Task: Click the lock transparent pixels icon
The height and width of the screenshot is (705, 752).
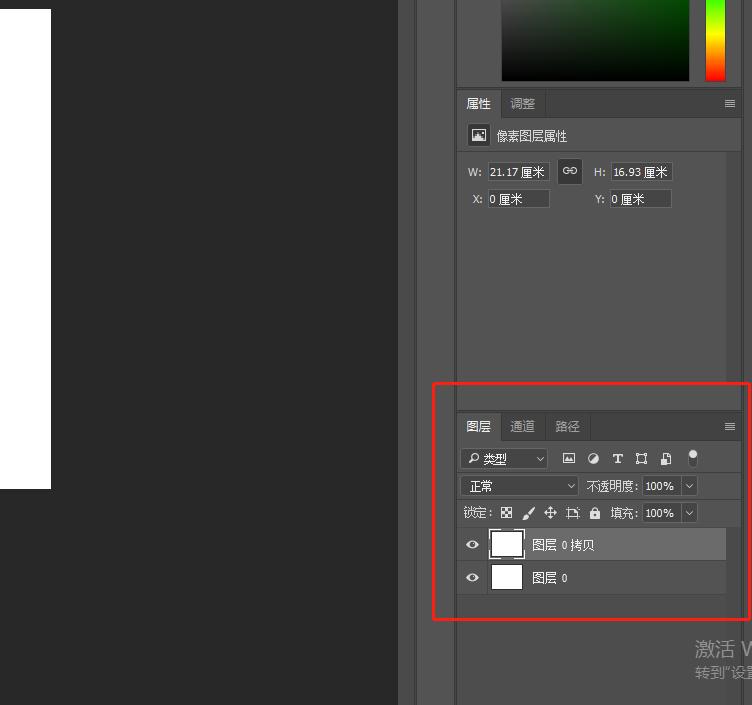Action: (507, 513)
